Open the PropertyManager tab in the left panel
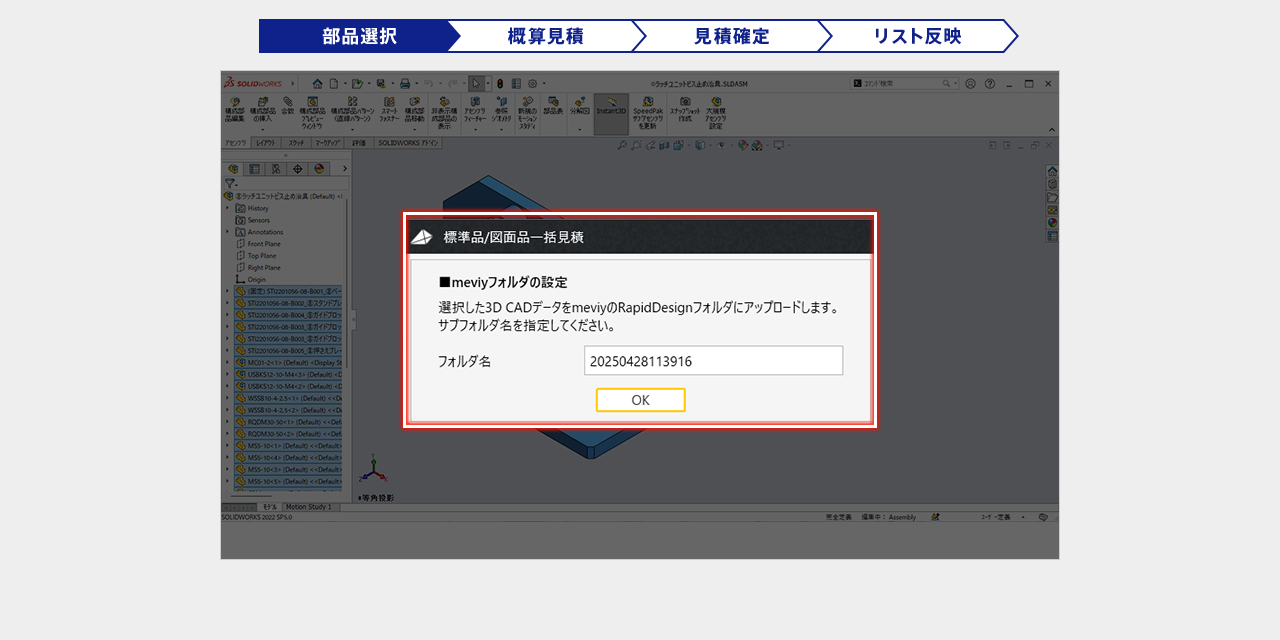The height and width of the screenshot is (640, 1280). tap(254, 169)
